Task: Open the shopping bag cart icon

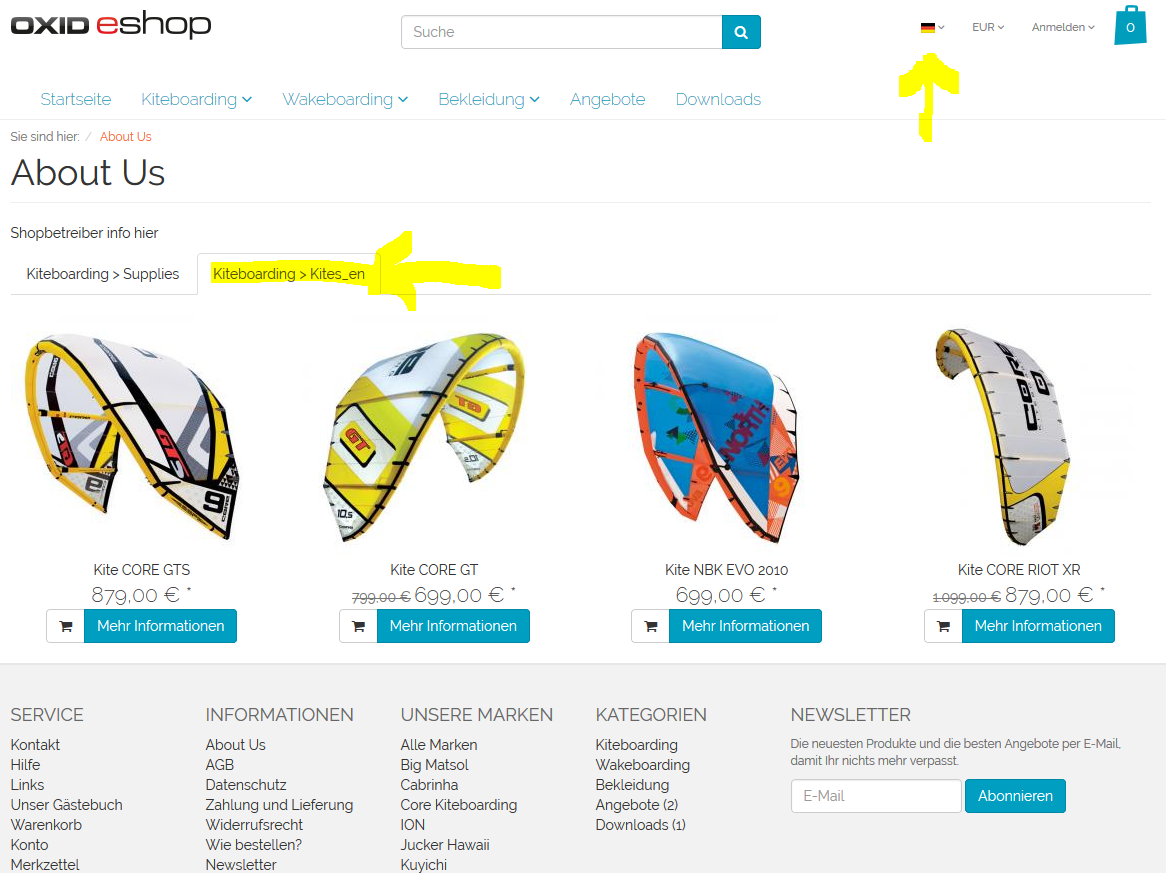Action: coord(1130,26)
